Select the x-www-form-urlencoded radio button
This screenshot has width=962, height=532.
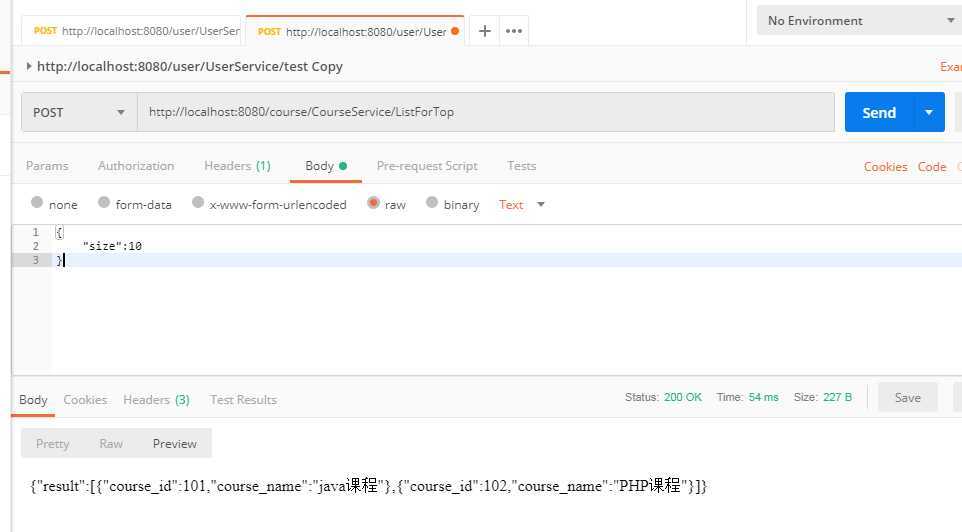[198, 202]
